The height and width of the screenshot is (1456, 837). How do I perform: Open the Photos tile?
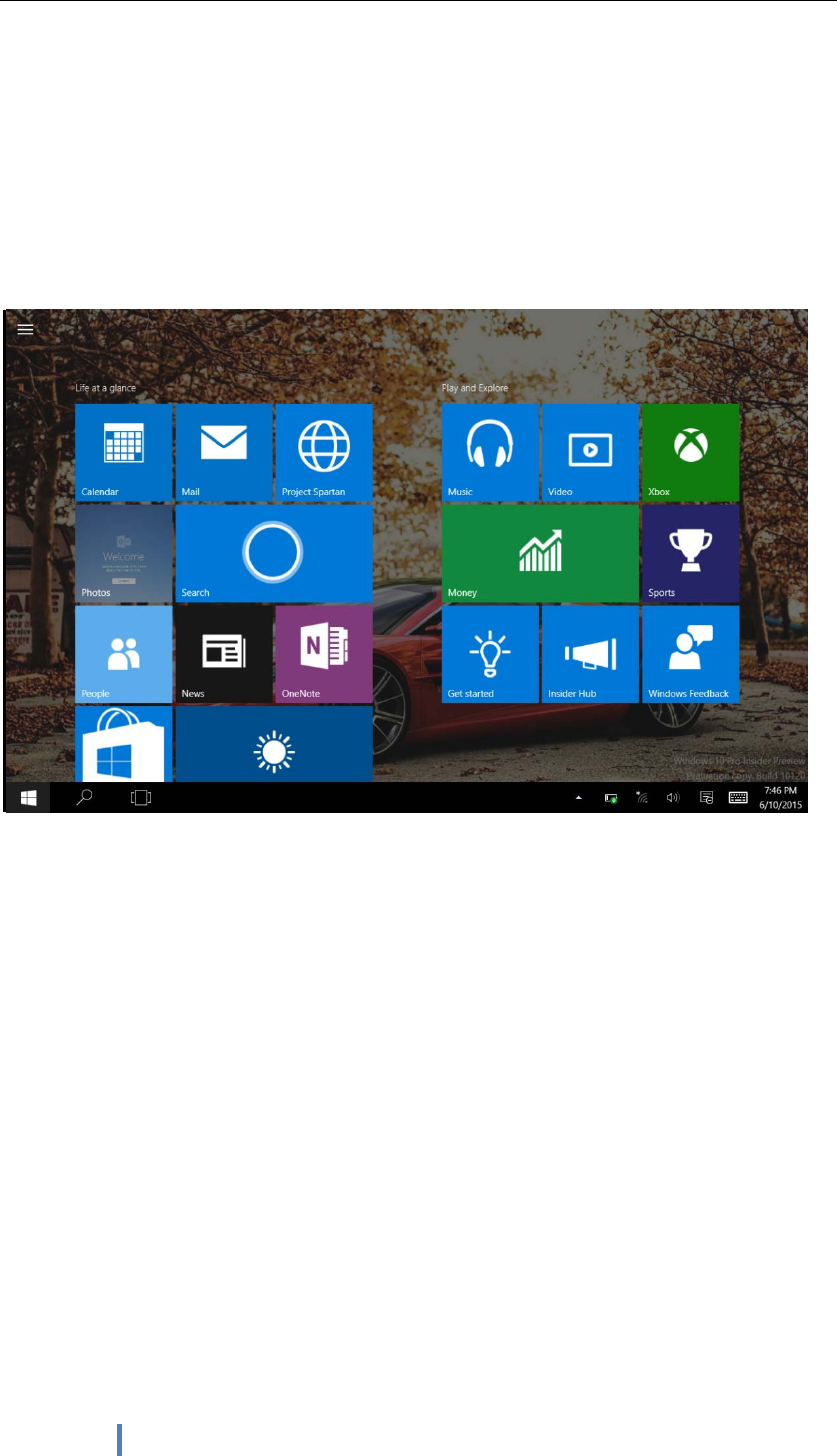(124, 553)
